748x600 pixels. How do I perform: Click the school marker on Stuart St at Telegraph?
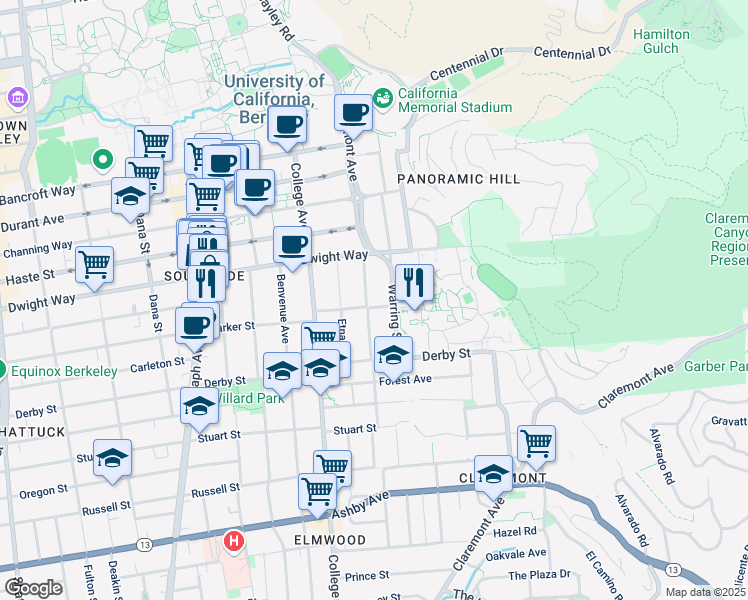coord(199,407)
